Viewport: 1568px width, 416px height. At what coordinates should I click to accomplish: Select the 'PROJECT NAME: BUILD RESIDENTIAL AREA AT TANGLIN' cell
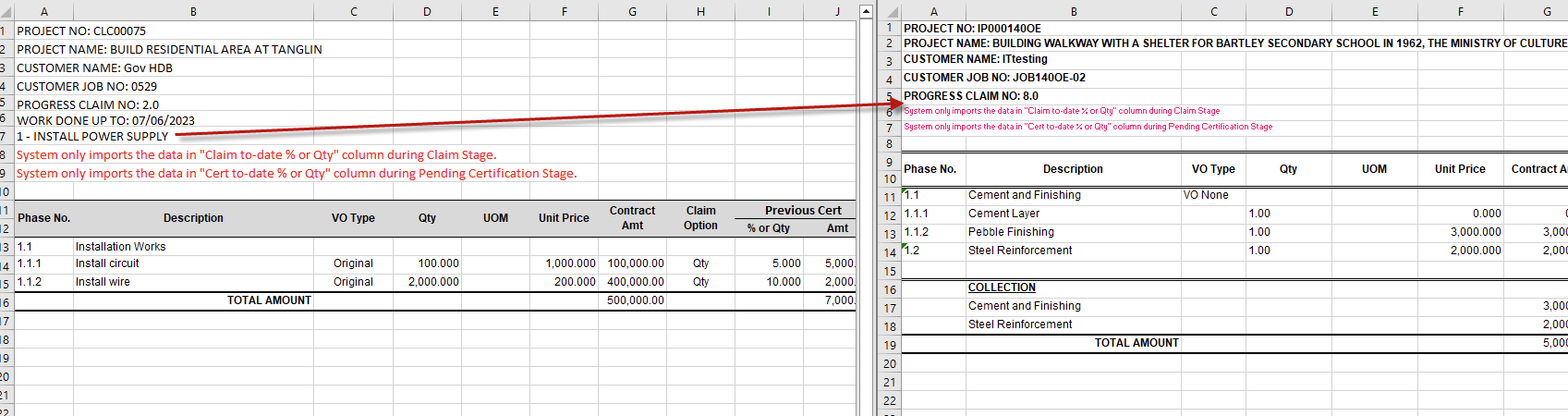pyautogui.click(x=169, y=49)
